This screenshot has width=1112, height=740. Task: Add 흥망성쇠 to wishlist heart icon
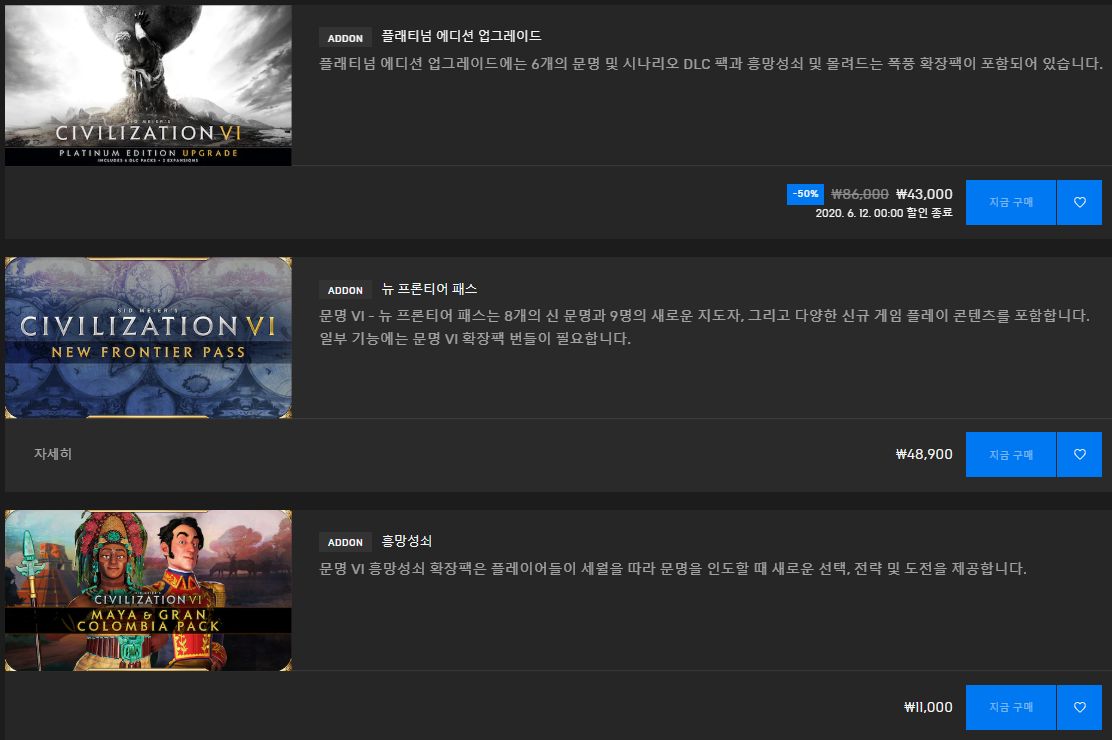pyautogui.click(x=1079, y=707)
